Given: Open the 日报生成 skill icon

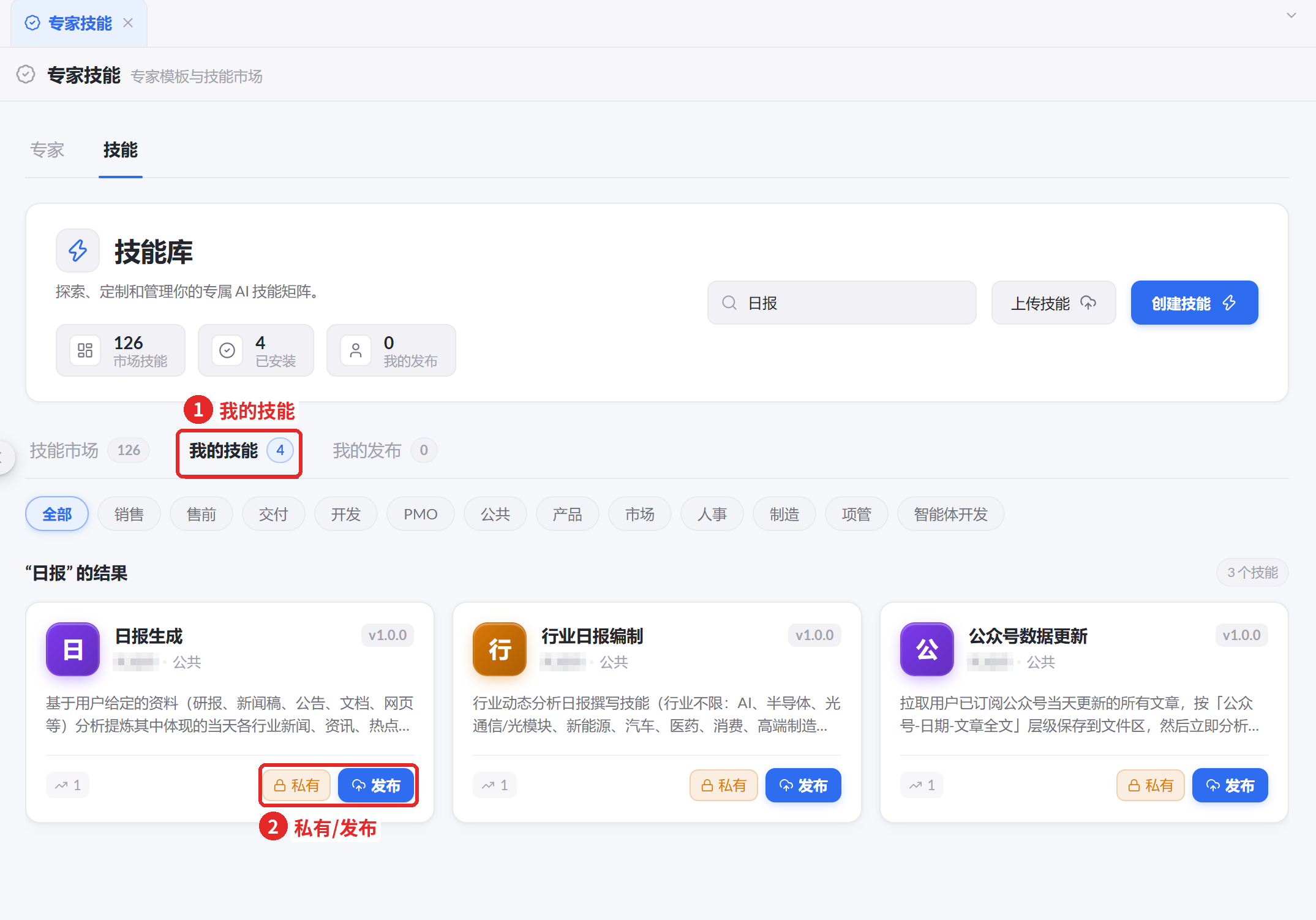Looking at the screenshot, I should pyautogui.click(x=73, y=649).
